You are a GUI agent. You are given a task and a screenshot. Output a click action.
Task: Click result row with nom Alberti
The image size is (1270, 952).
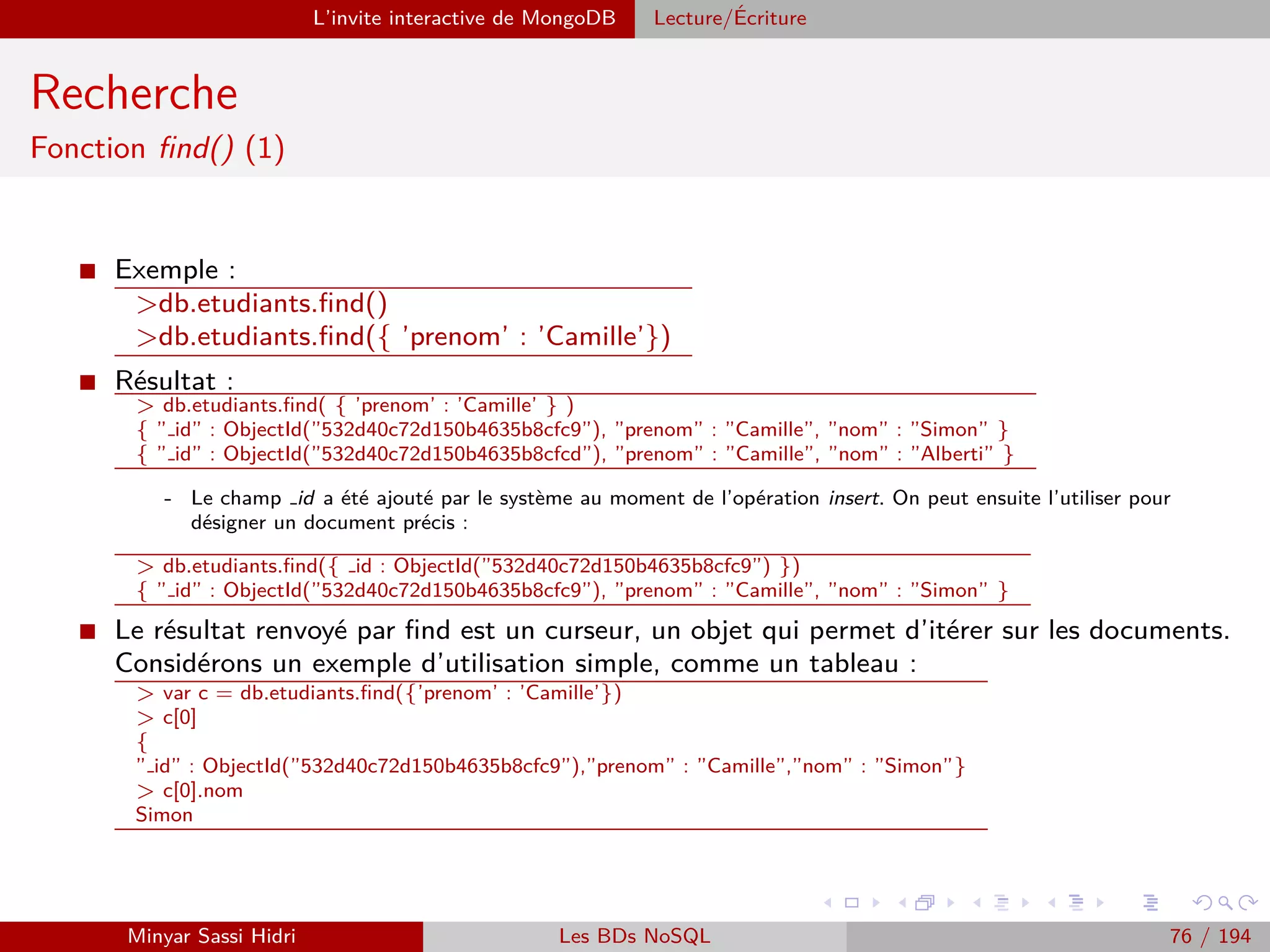click(575, 454)
